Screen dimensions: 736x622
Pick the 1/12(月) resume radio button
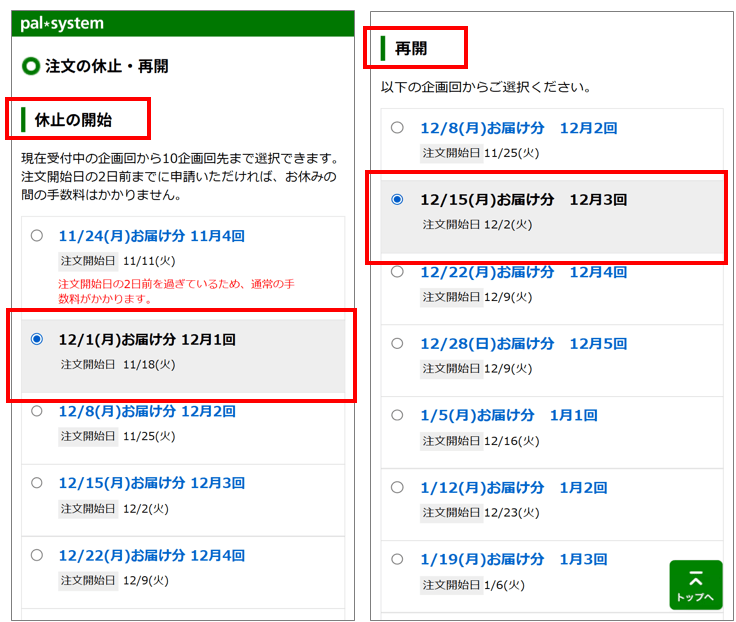pos(397,487)
